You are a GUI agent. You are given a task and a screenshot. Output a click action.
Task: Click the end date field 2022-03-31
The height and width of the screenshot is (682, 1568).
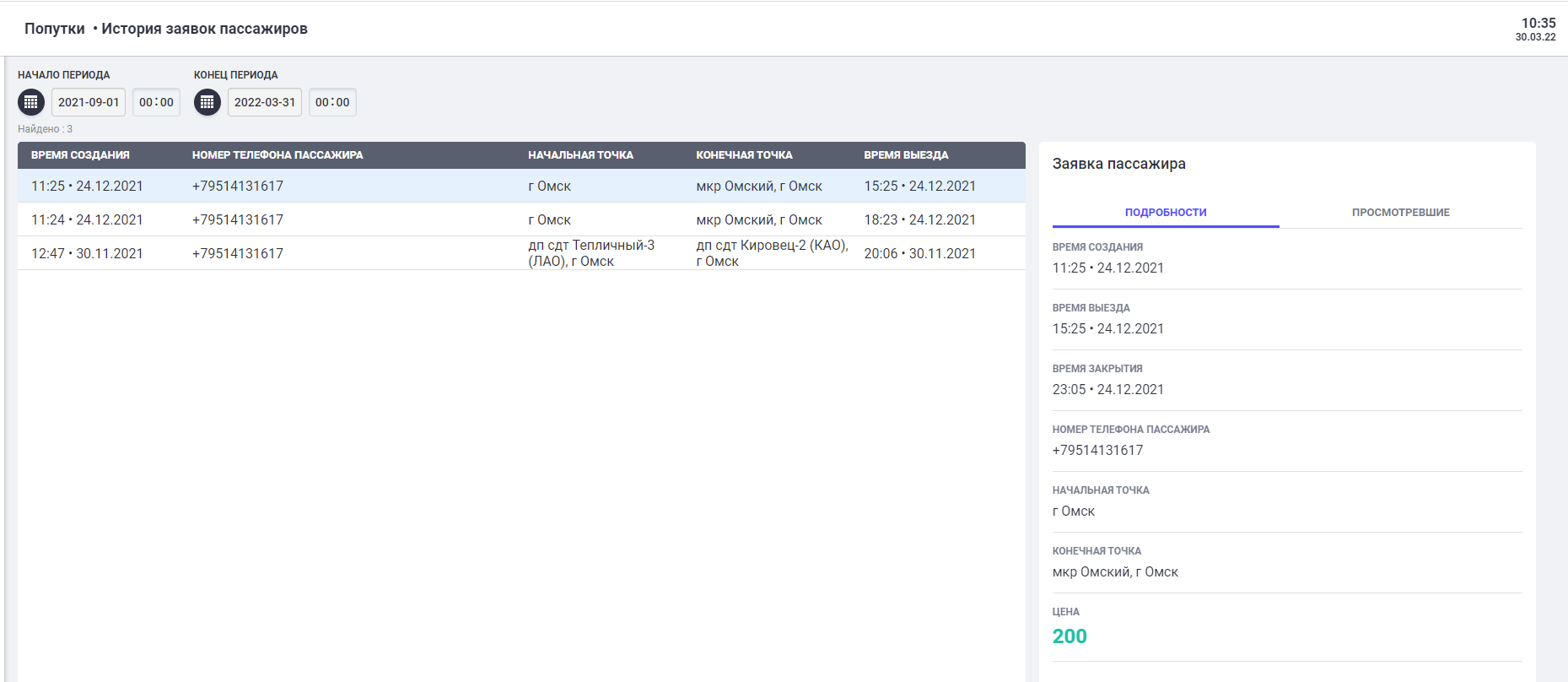tap(265, 102)
